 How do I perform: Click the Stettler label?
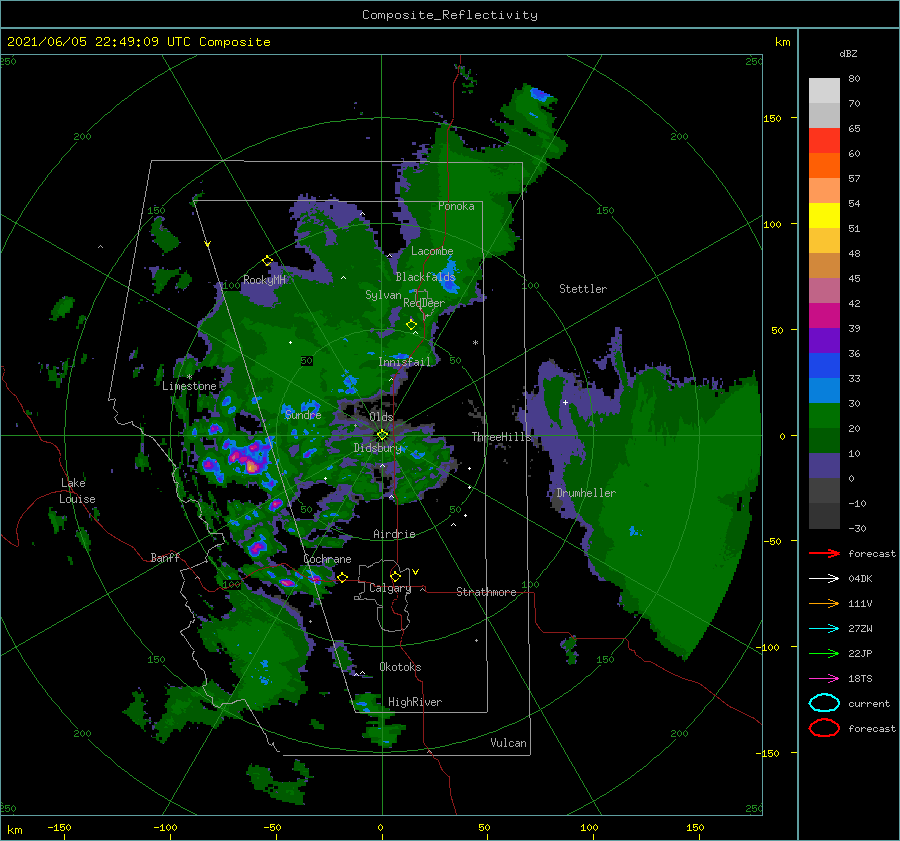point(583,289)
